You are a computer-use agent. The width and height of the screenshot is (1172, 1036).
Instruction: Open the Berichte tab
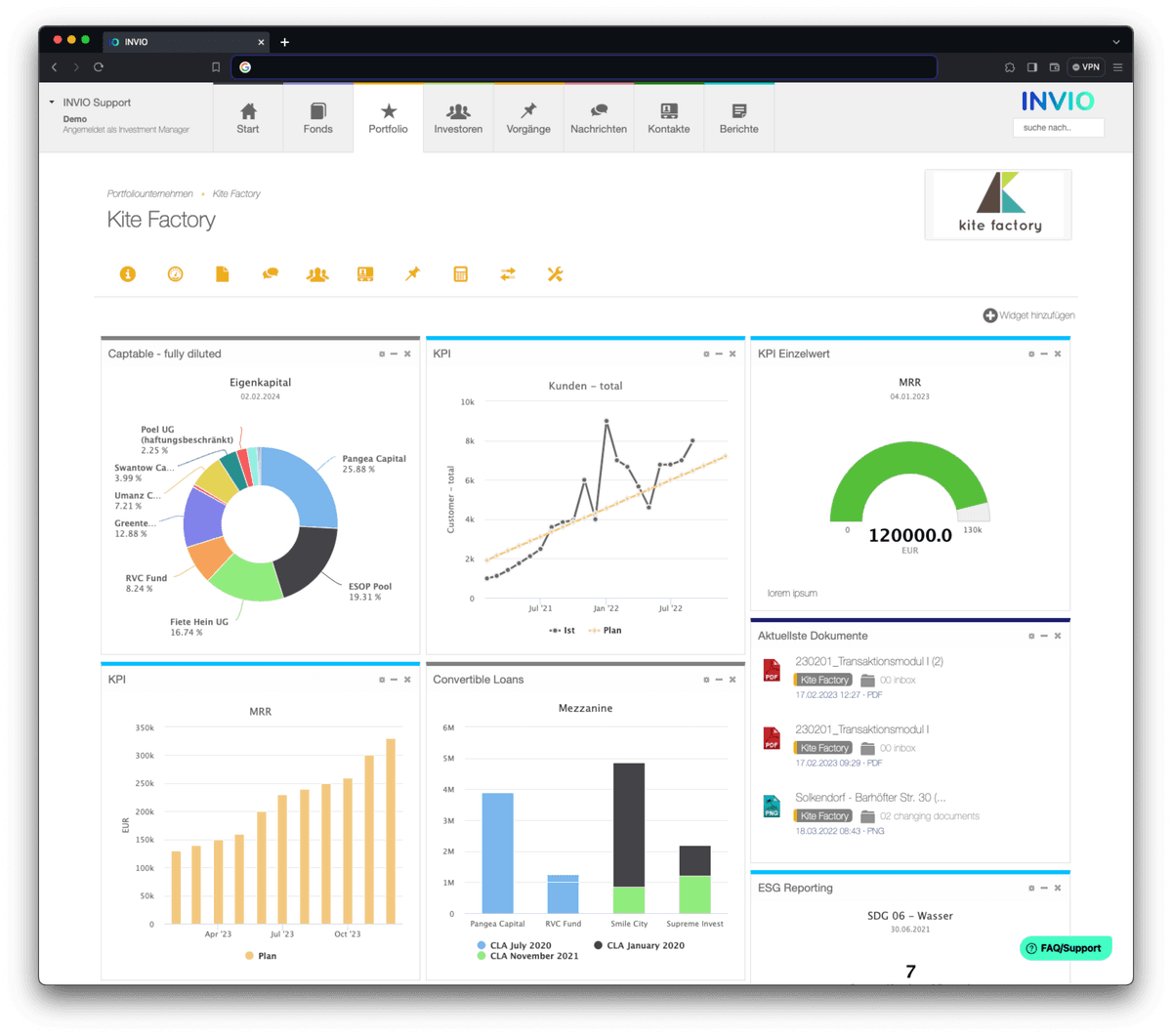point(738,117)
